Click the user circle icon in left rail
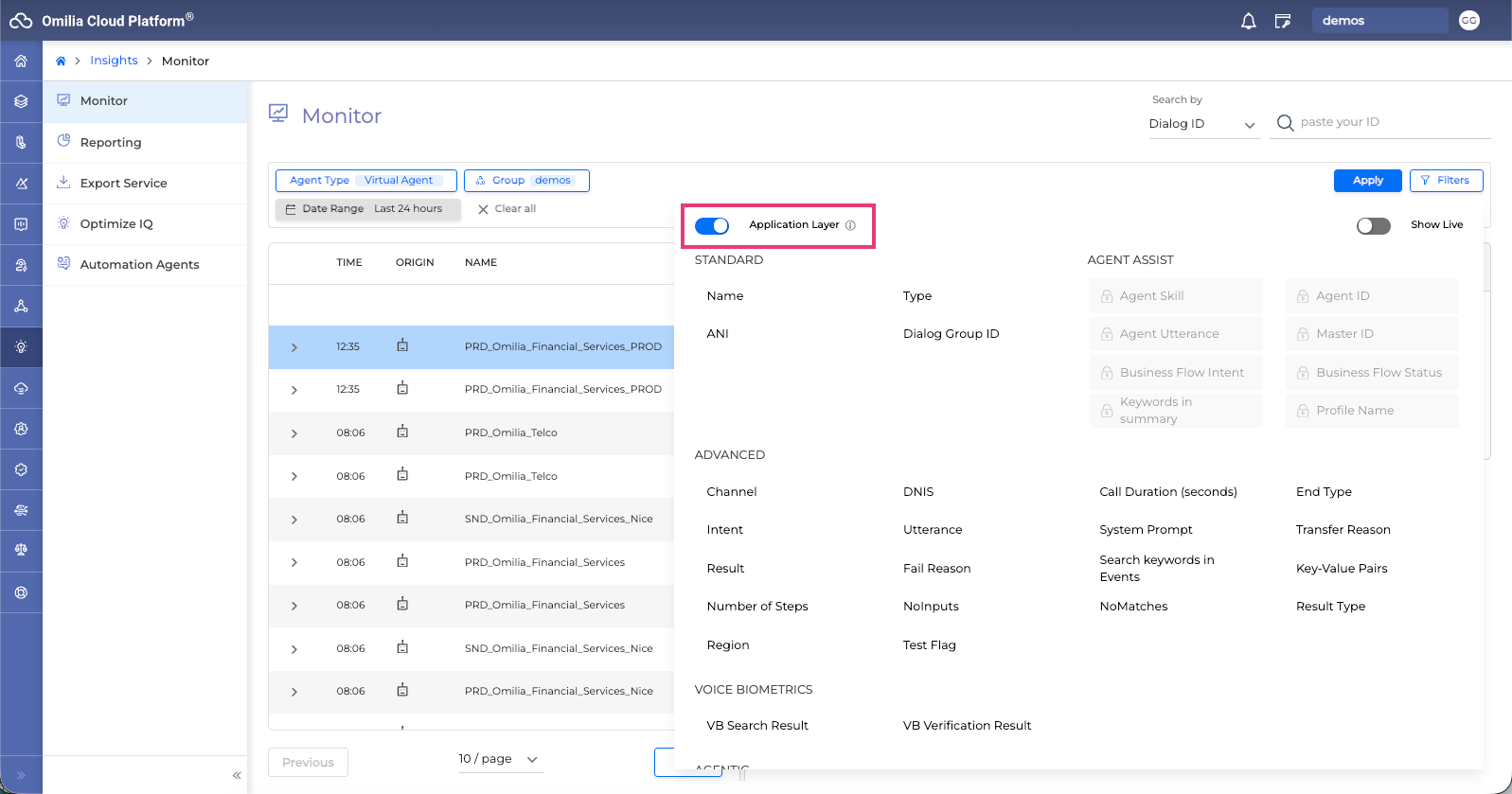The width and height of the screenshot is (1512, 794). point(21,429)
